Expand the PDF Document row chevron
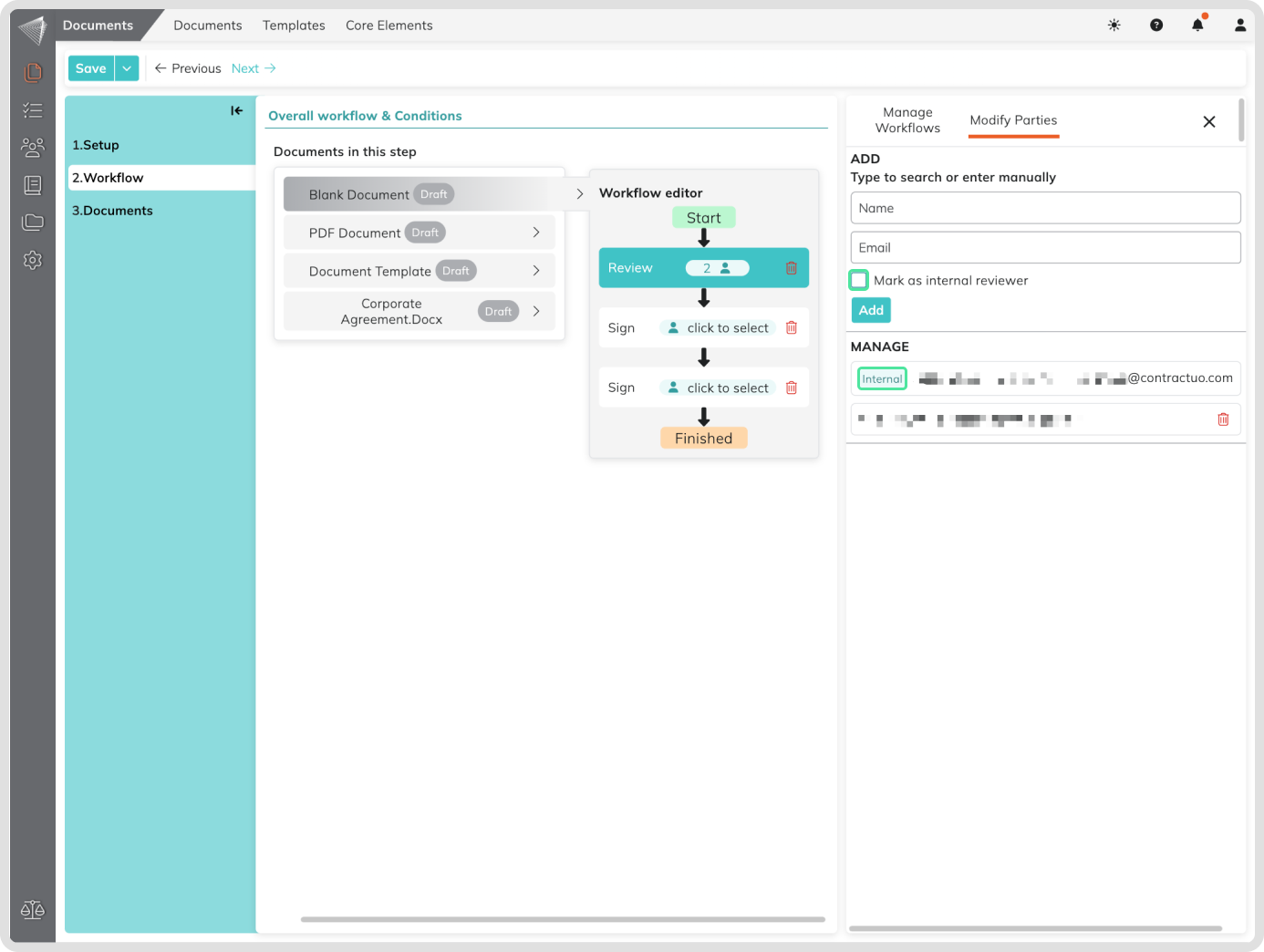The width and height of the screenshot is (1264, 952). [536, 233]
